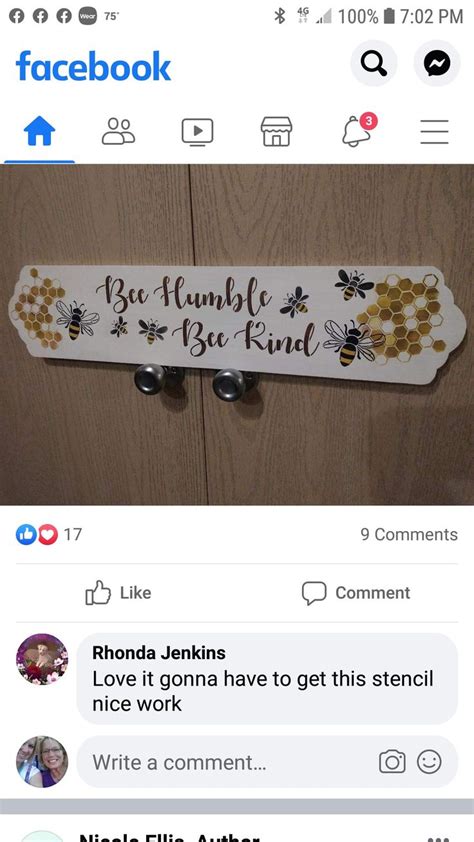This screenshot has height=842, width=474.
Task: Open the hamburger menu
Action: click(434, 132)
